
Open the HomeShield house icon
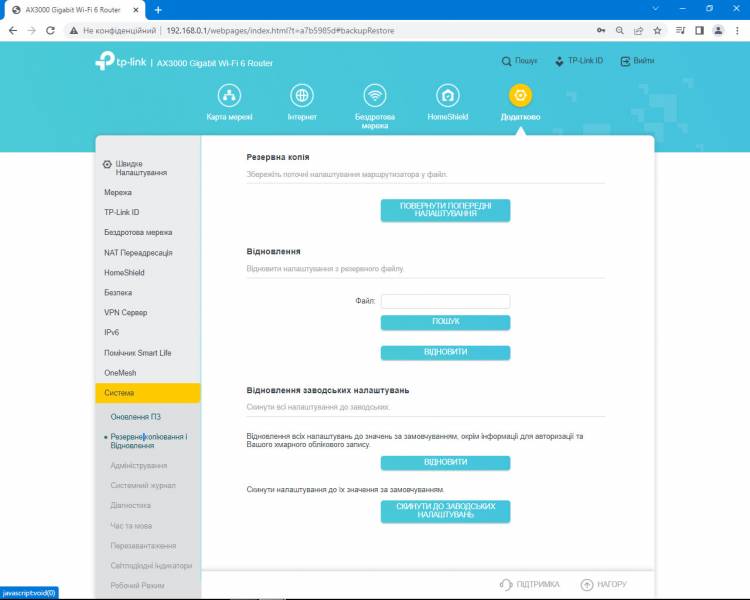pos(447,96)
